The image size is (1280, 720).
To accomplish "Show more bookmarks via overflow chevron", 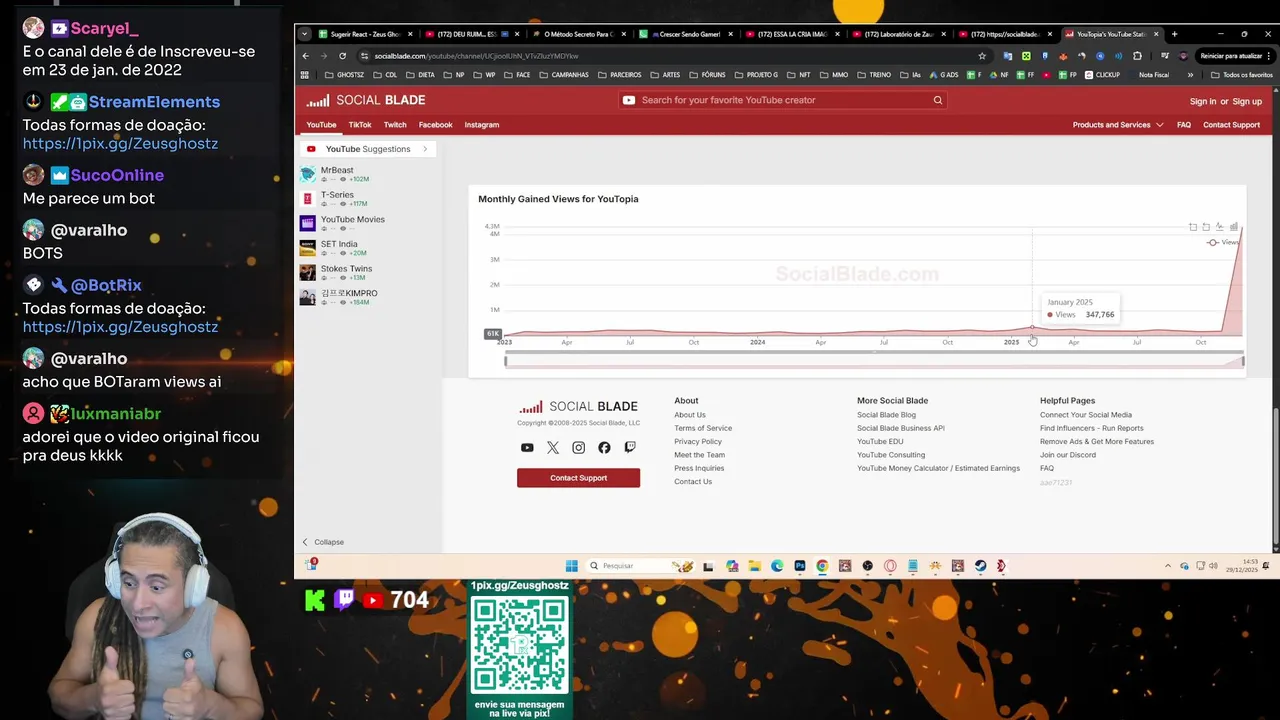I will pyautogui.click(x=1190, y=75).
